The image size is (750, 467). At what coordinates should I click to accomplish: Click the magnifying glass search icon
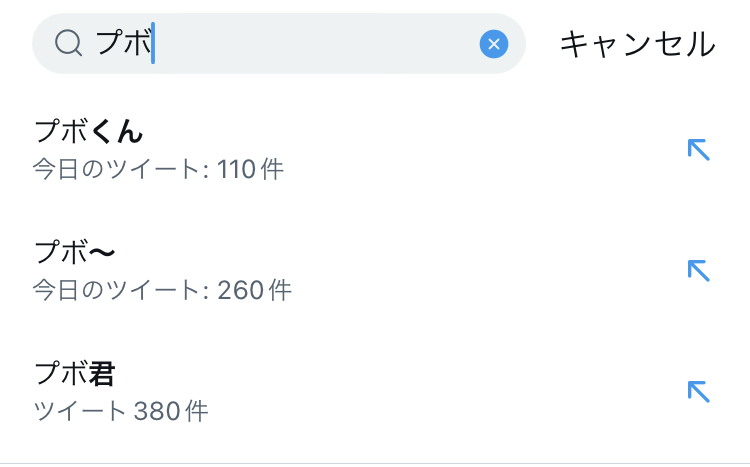click(x=68, y=44)
